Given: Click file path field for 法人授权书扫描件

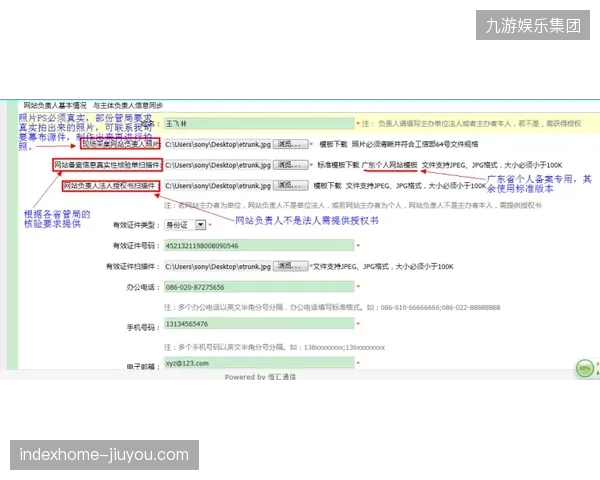Looking at the screenshot, I should click(218, 186).
